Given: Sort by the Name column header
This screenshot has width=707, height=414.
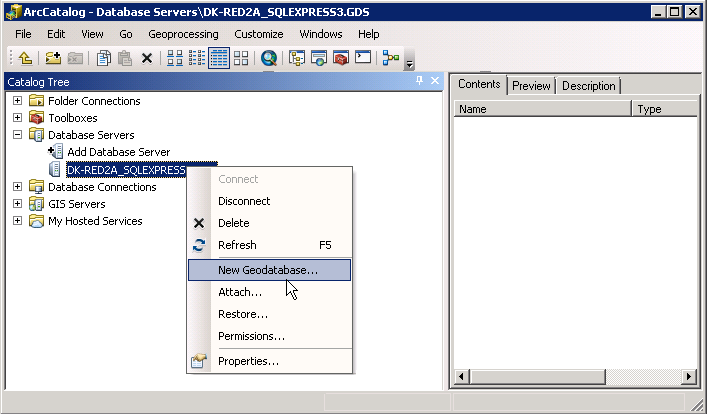Looking at the screenshot, I should coord(542,109).
